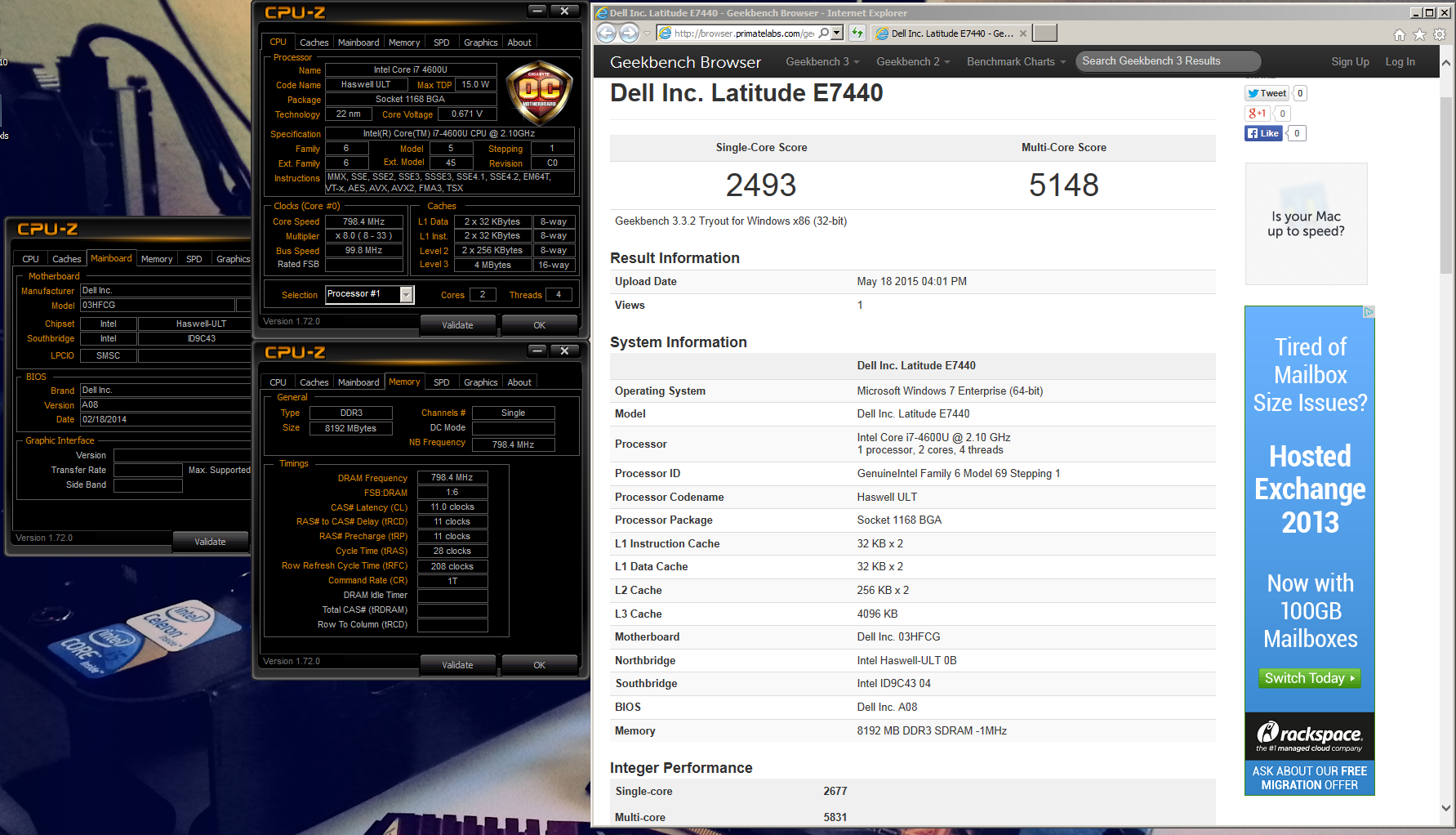Open the Log In link
Image resolution: width=1456 pixels, height=835 pixels.
tap(1400, 61)
